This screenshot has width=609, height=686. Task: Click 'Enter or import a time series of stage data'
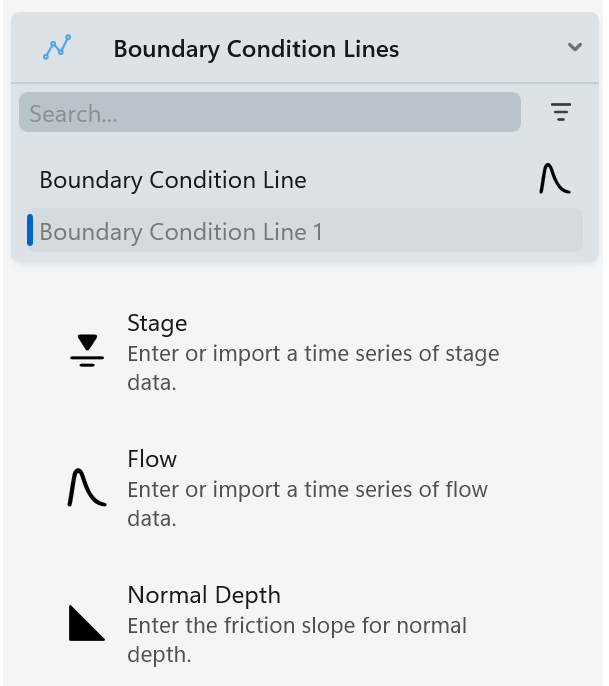coord(312,367)
